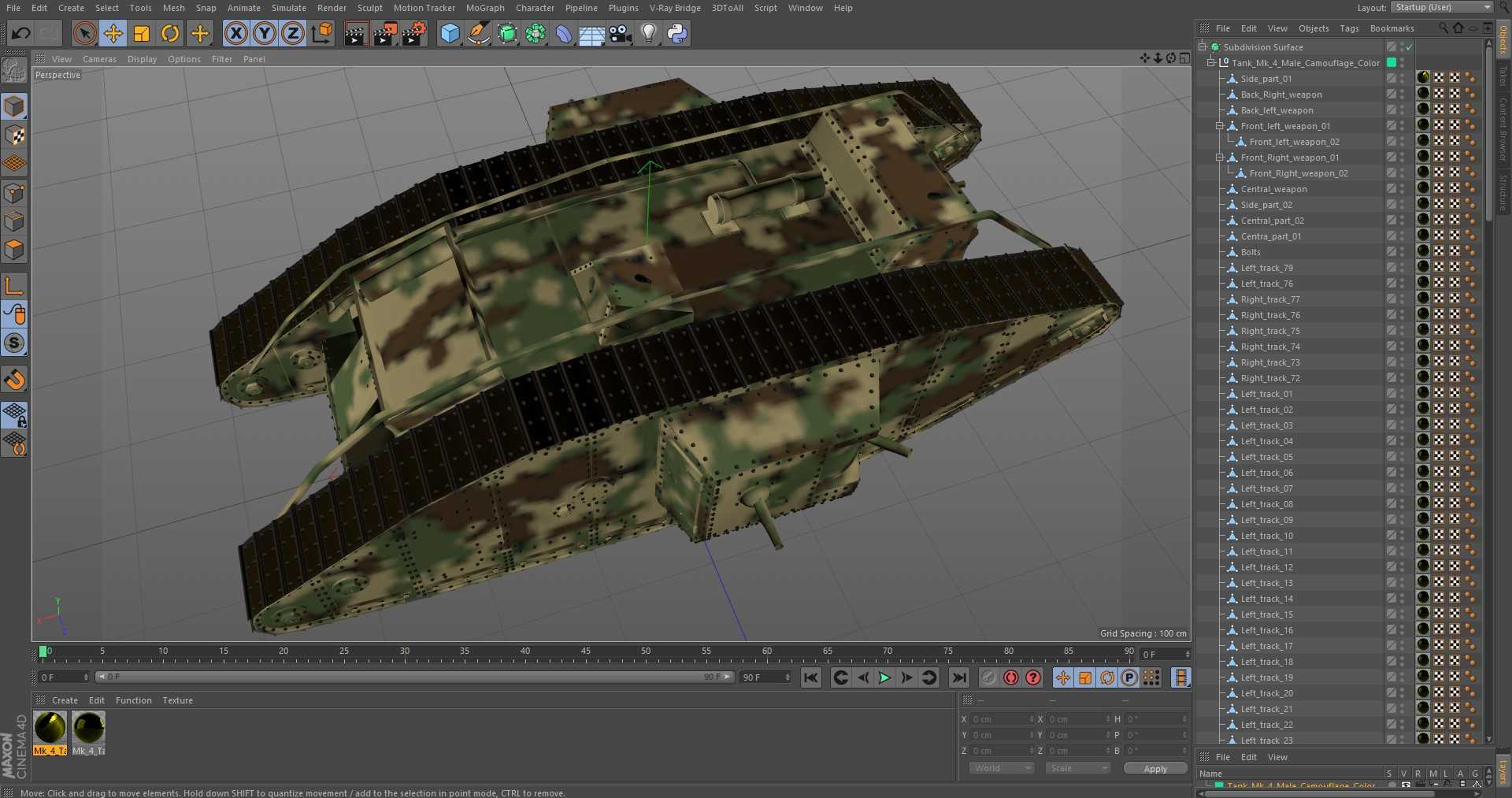This screenshot has width=1512, height=798.
Task: Toggle Enable Snap icon
Action: click(x=14, y=380)
